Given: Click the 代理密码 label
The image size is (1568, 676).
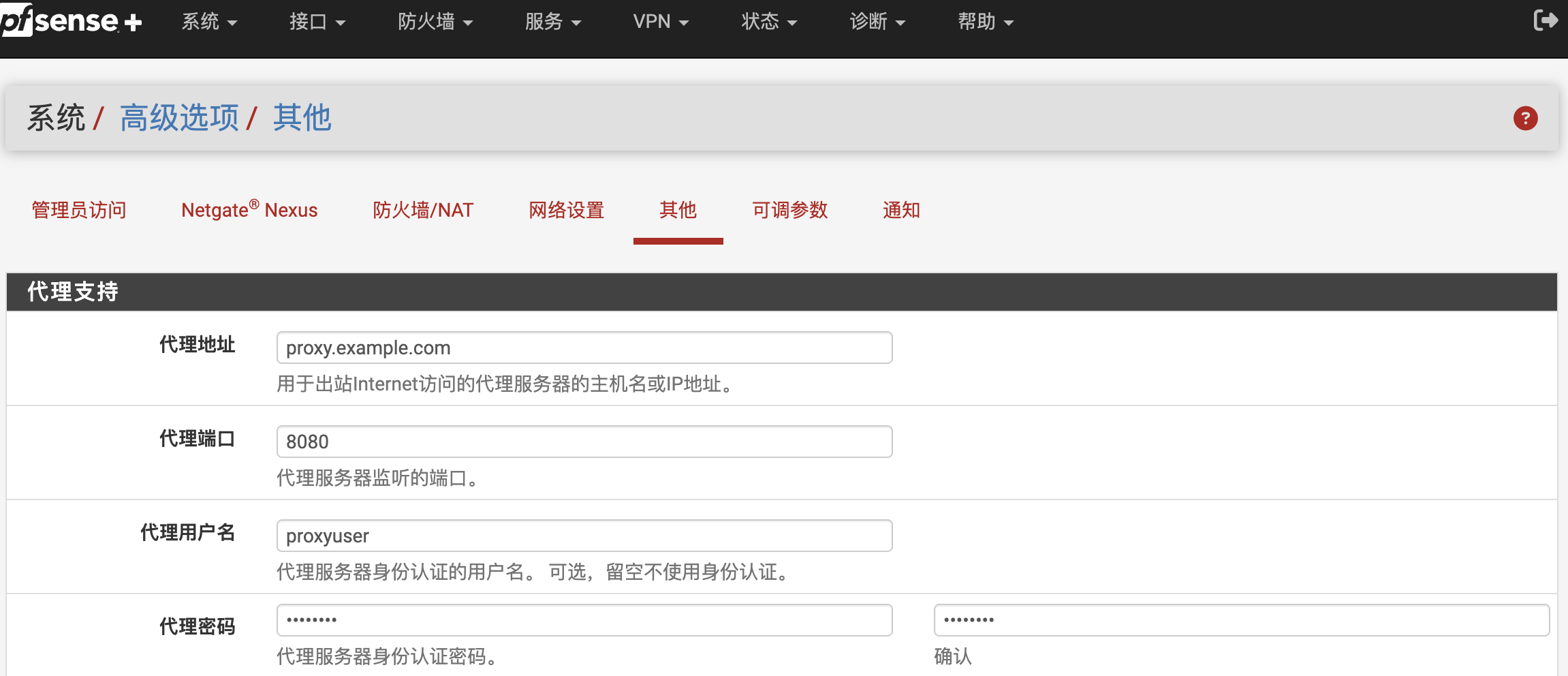Looking at the screenshot, I should [x=198, y=627].
